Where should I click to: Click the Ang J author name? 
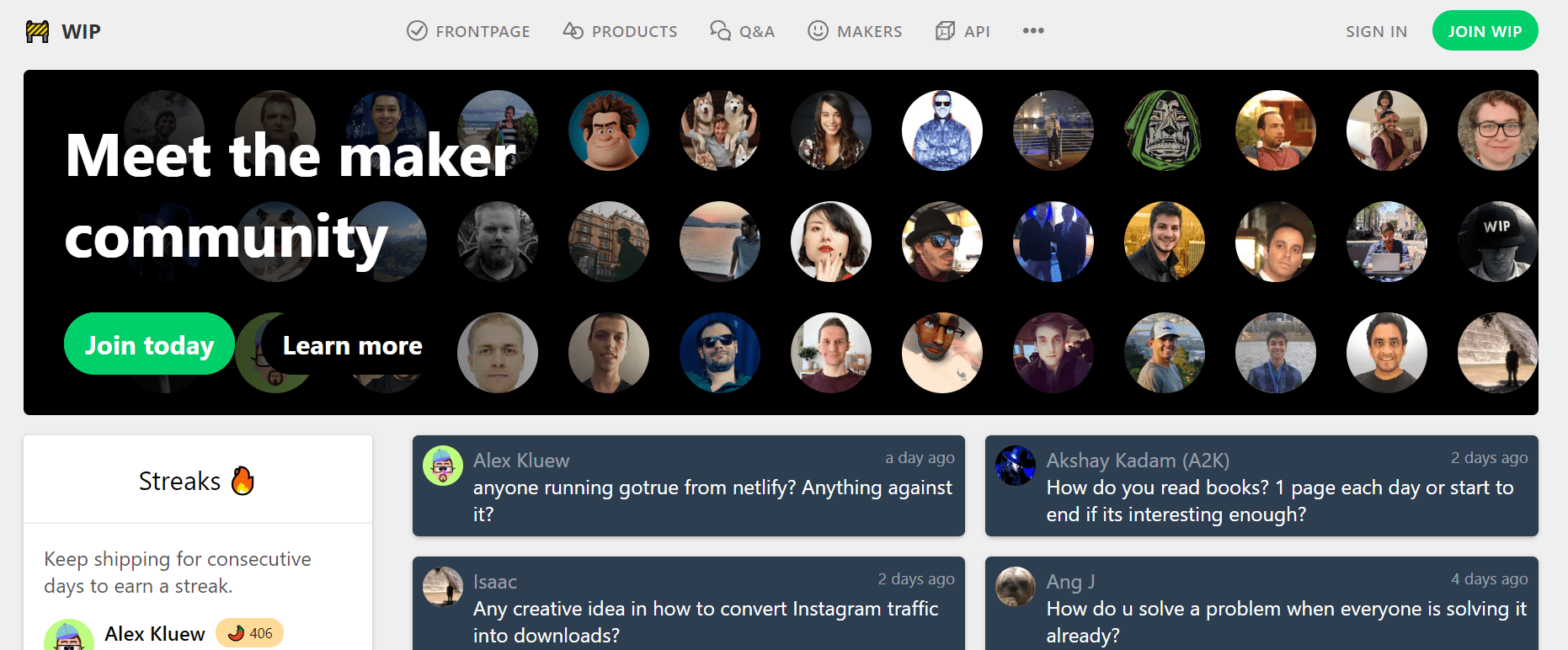pos(1071,582)
